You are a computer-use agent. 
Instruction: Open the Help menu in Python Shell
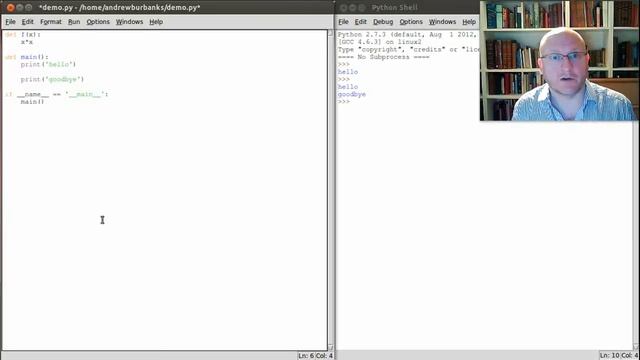tap(469, 22)
